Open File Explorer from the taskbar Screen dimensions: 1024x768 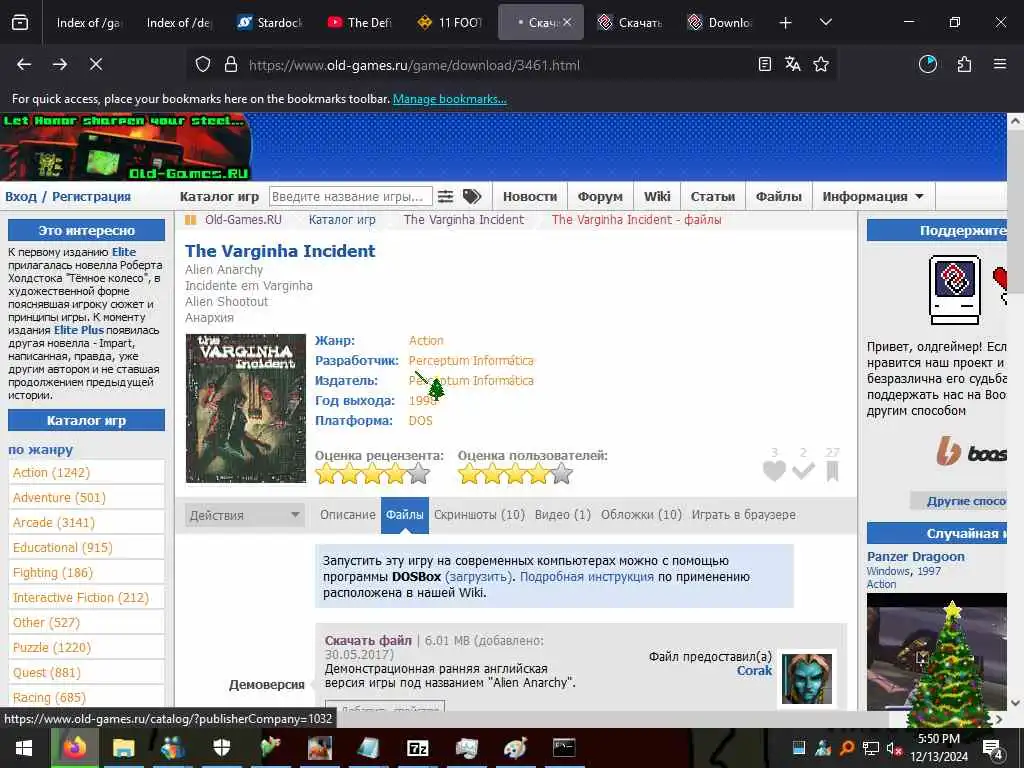(x=123, y=747)
